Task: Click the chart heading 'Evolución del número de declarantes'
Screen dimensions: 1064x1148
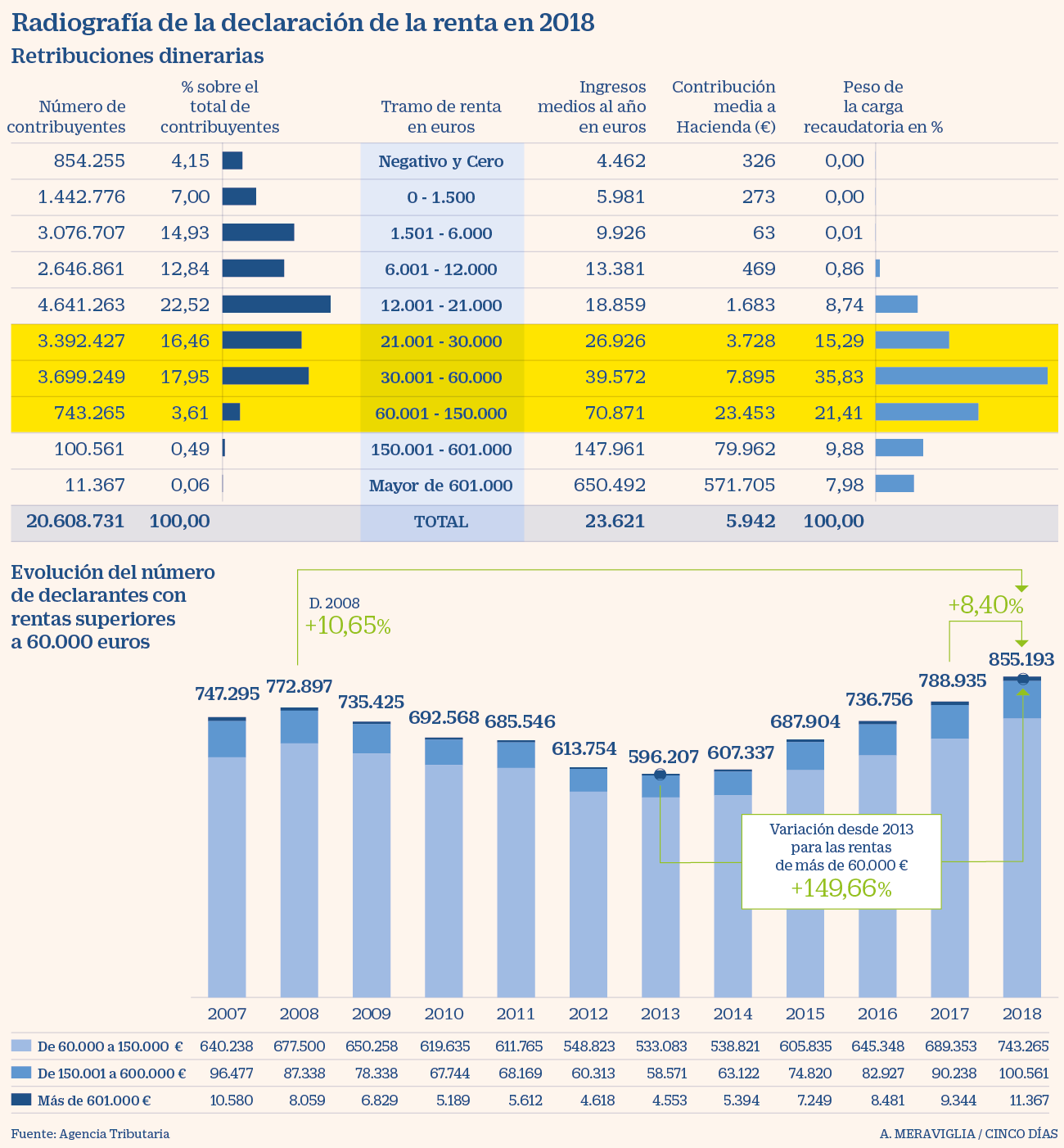Action: [114, 607]
